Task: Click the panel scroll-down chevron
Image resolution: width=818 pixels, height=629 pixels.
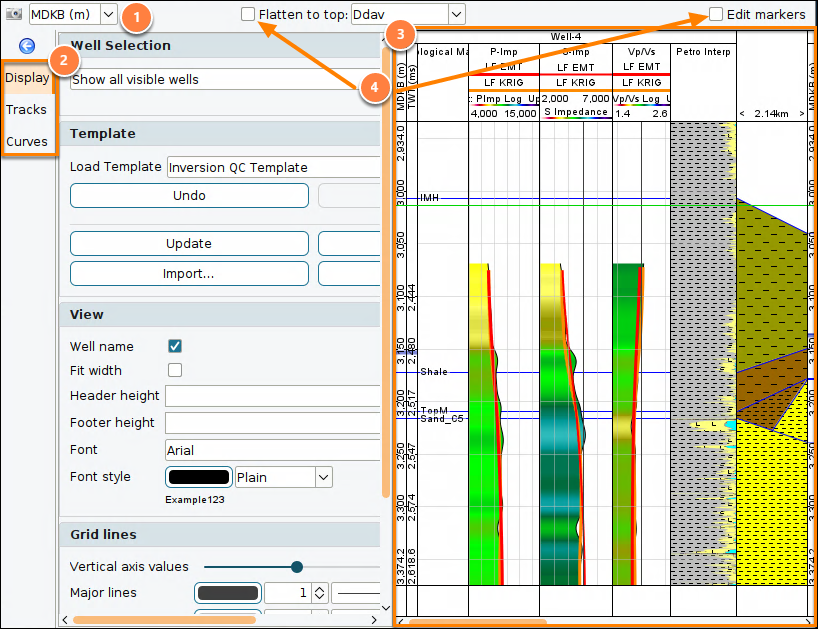Action: (x=386, y=608)
